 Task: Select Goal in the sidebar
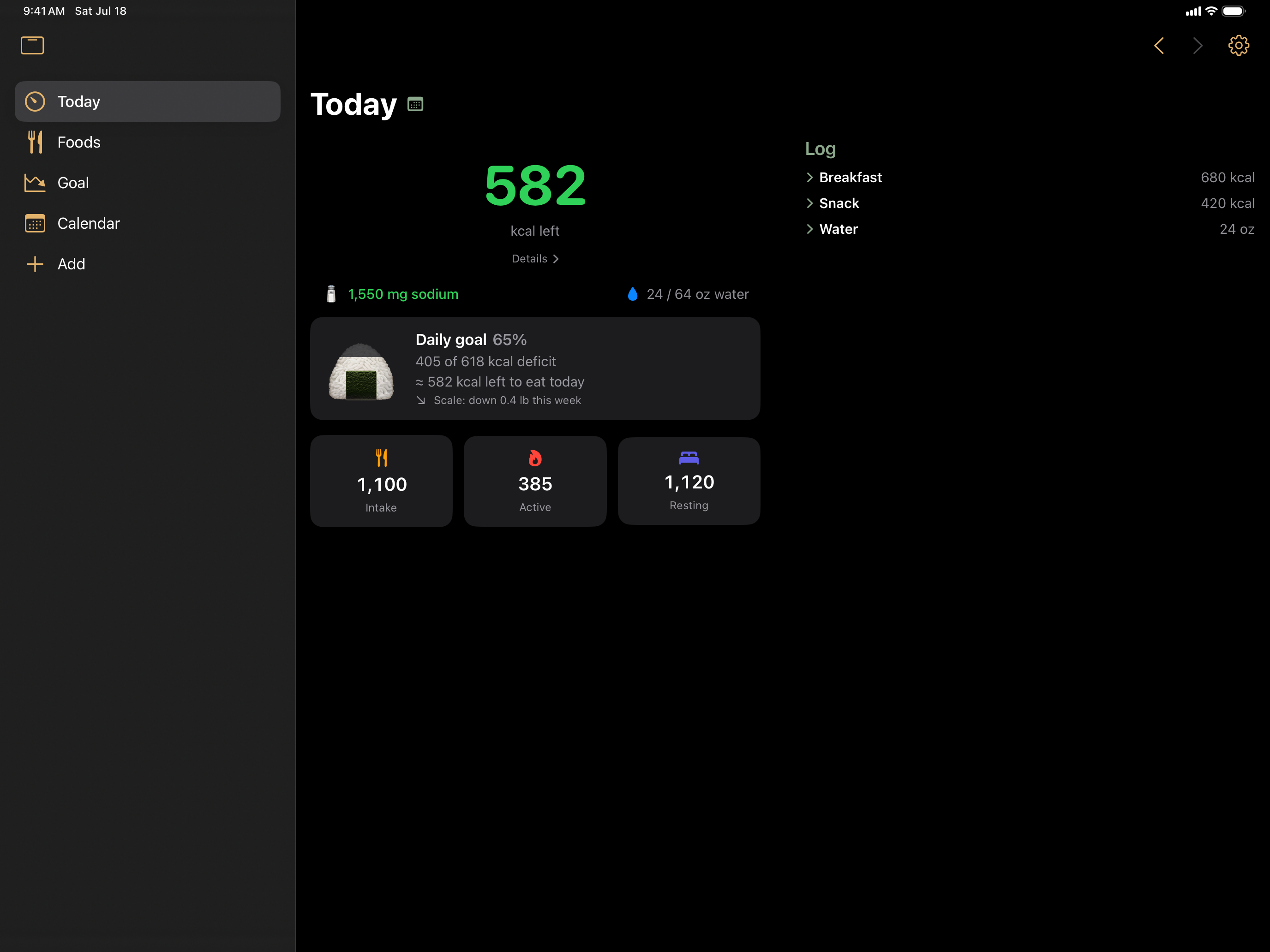(148, 183)
